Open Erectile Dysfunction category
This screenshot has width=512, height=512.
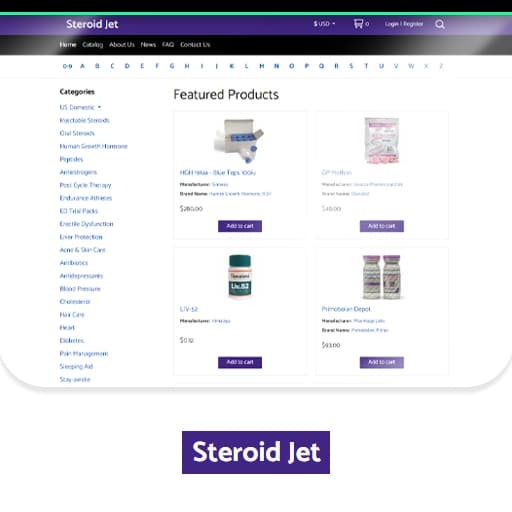[x=86, y=224]
